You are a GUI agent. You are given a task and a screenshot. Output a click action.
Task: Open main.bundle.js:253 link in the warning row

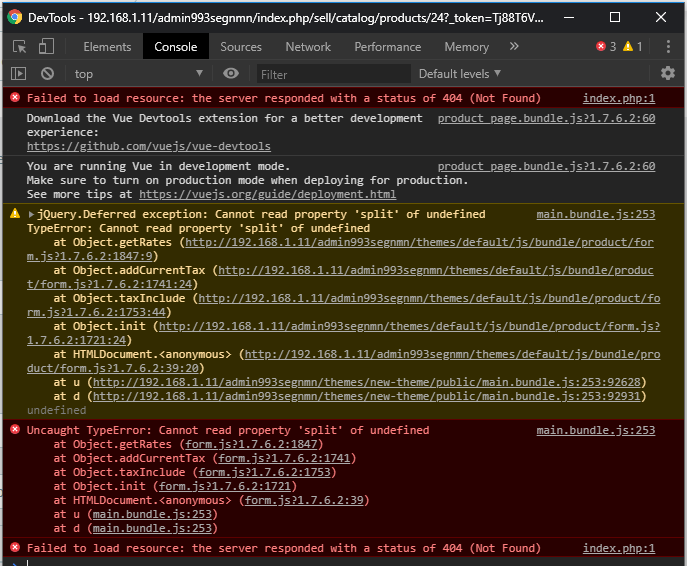pos(595,214)
